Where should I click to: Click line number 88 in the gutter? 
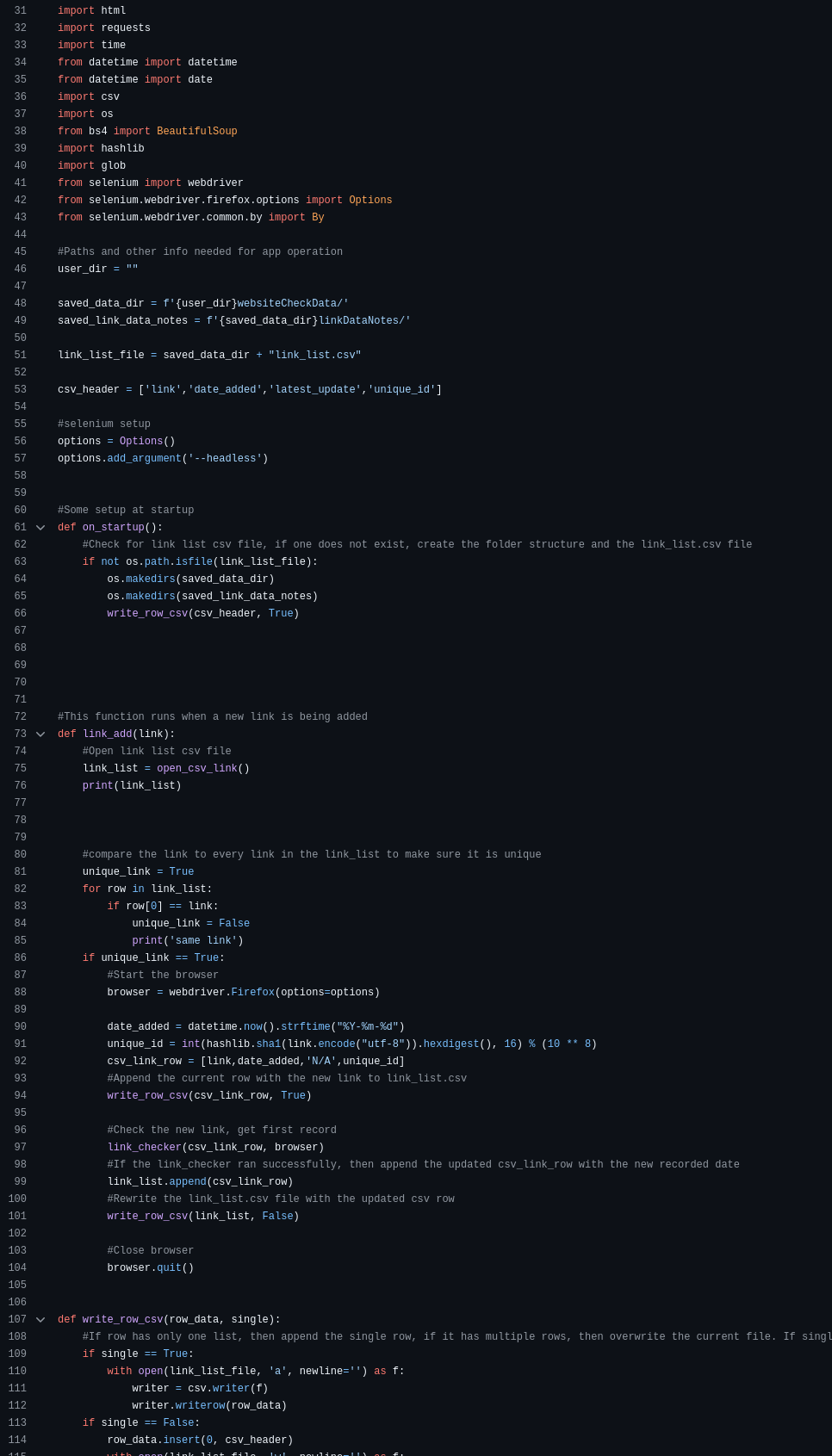(x=20, y=993)
